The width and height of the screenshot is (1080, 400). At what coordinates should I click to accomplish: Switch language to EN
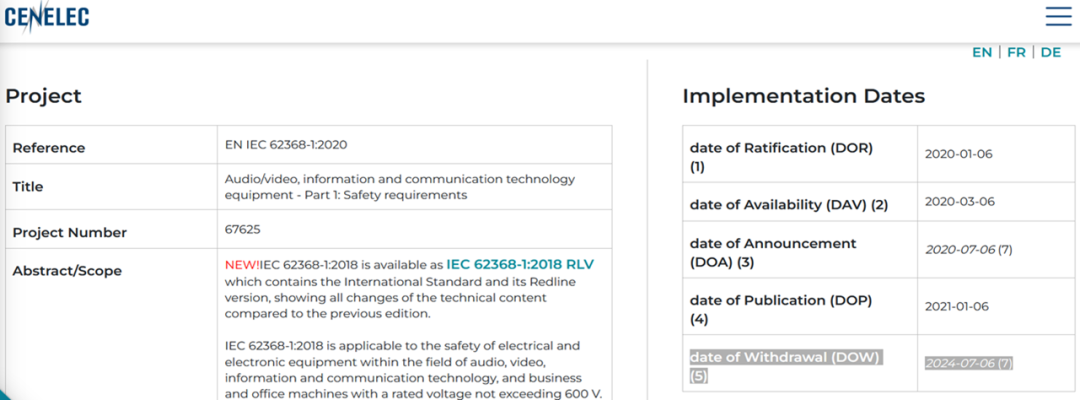tap(982, 52)
